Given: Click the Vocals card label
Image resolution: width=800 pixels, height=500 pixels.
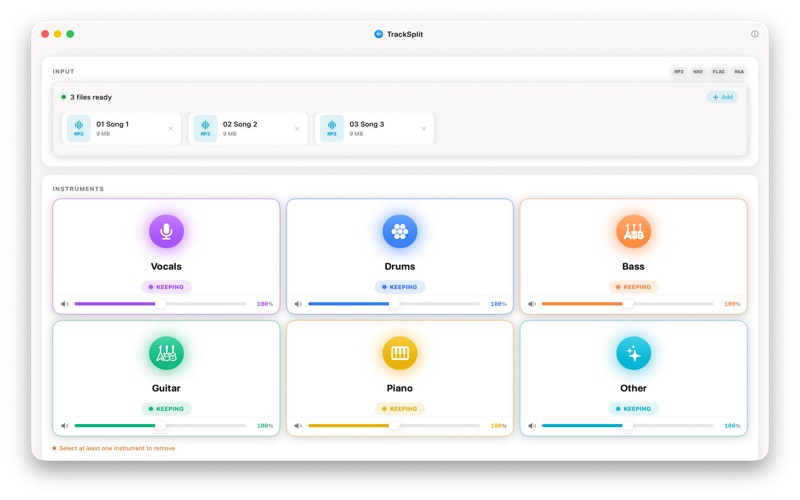Looking at the screenshot, I should coord(166,266).
